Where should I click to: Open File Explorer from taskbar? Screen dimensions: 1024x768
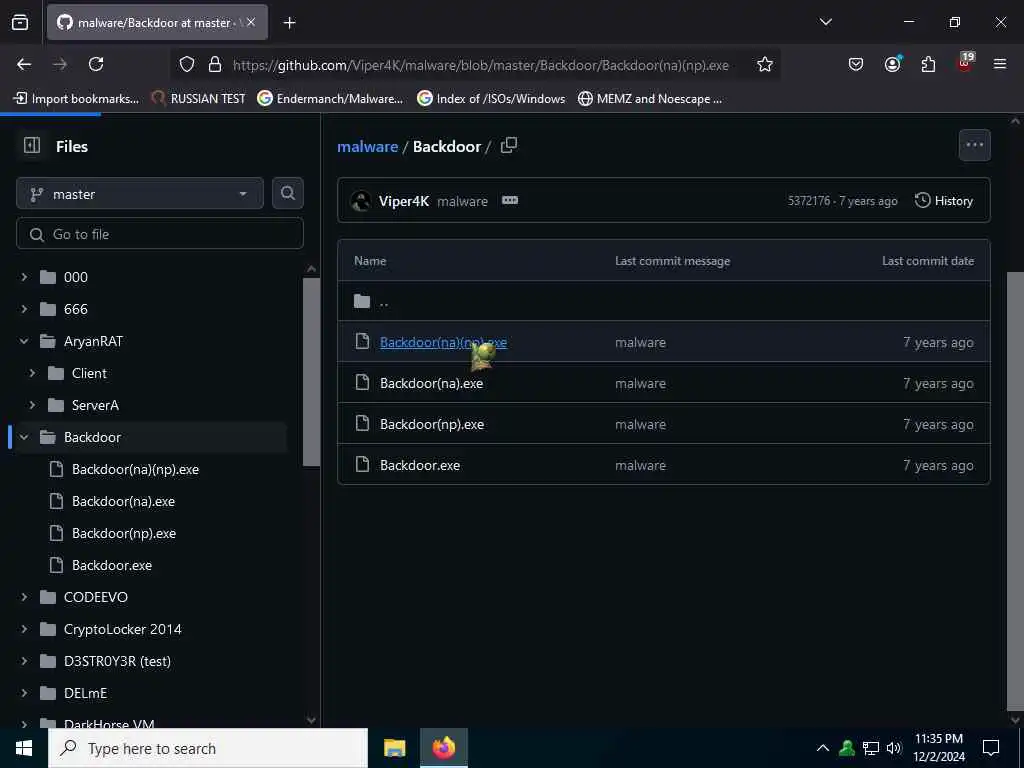(x=394, y=748)
